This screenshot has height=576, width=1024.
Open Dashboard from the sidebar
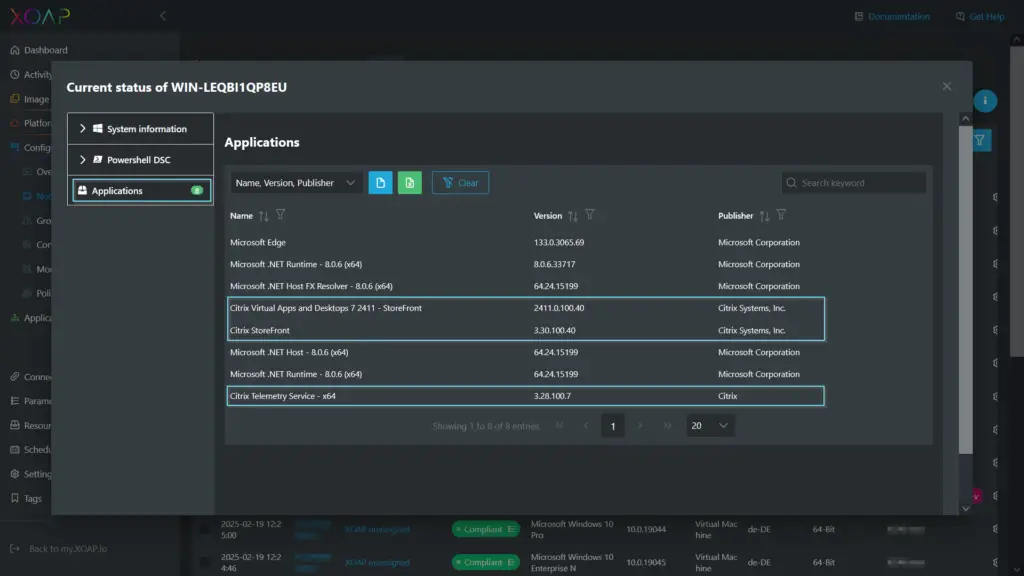point(44,49)
